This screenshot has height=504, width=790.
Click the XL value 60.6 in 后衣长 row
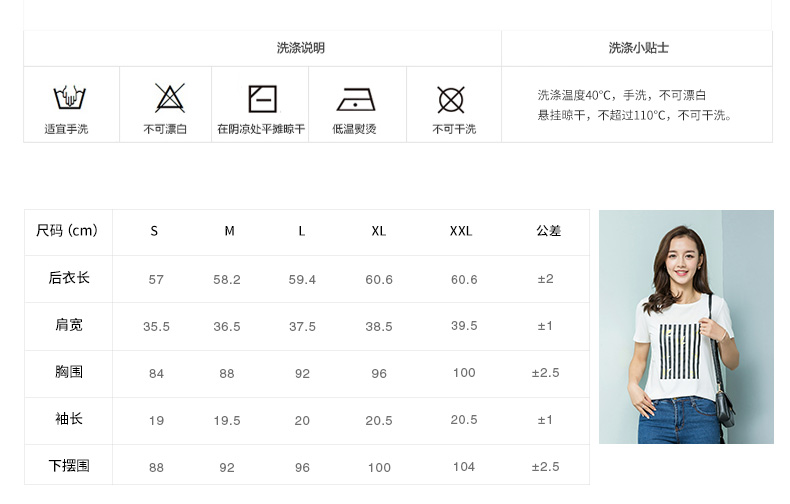[379, 280]
